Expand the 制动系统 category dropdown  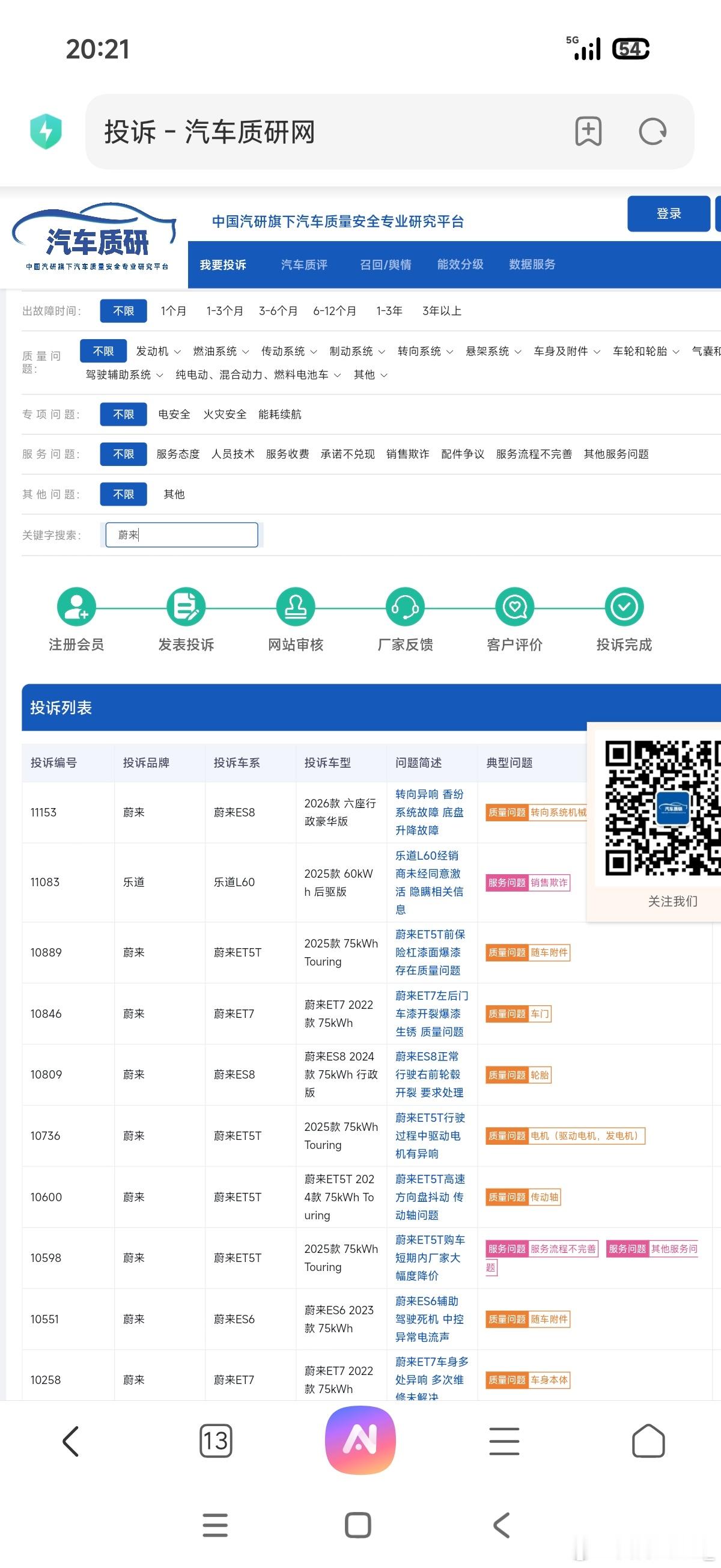357,351
